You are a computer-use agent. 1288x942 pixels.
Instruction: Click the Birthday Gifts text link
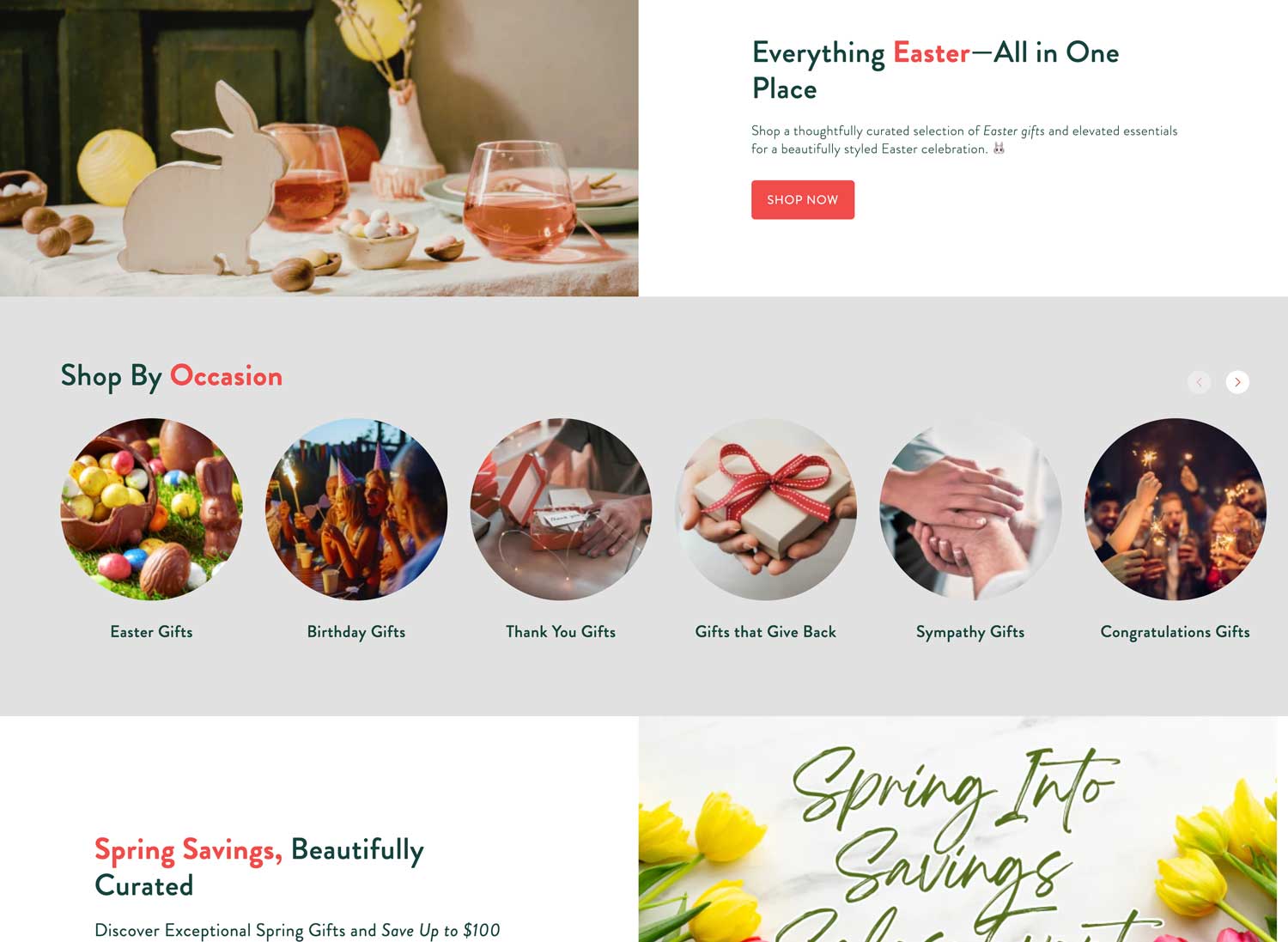[356, 632]
